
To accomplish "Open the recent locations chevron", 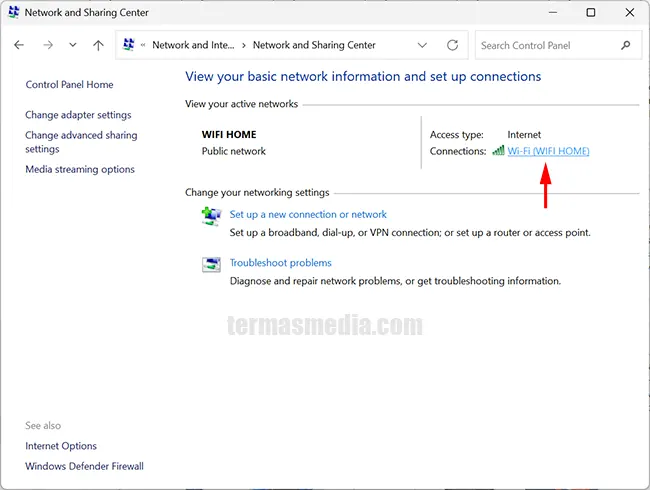I will (73, 45).
